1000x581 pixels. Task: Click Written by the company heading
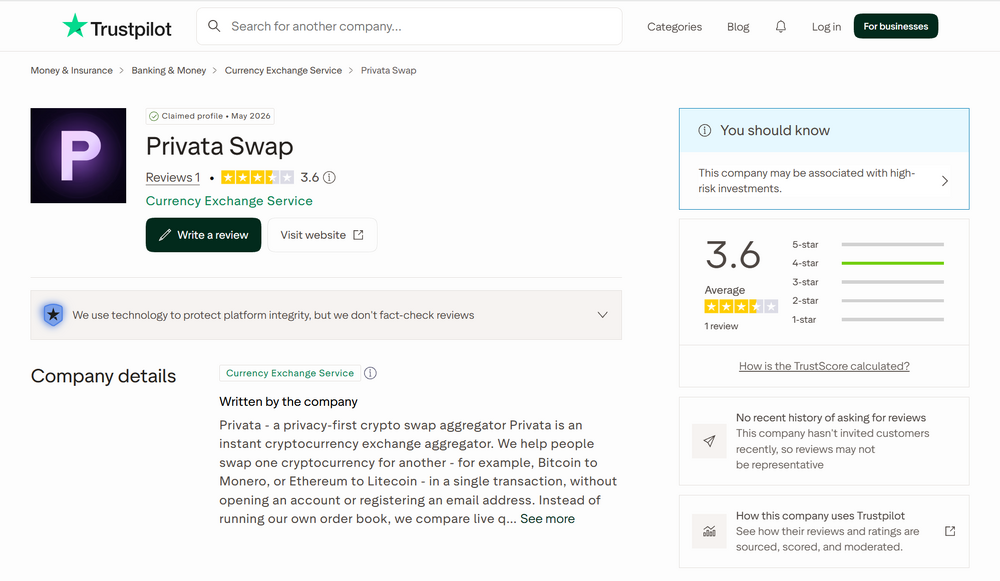(x=288, y=402)
